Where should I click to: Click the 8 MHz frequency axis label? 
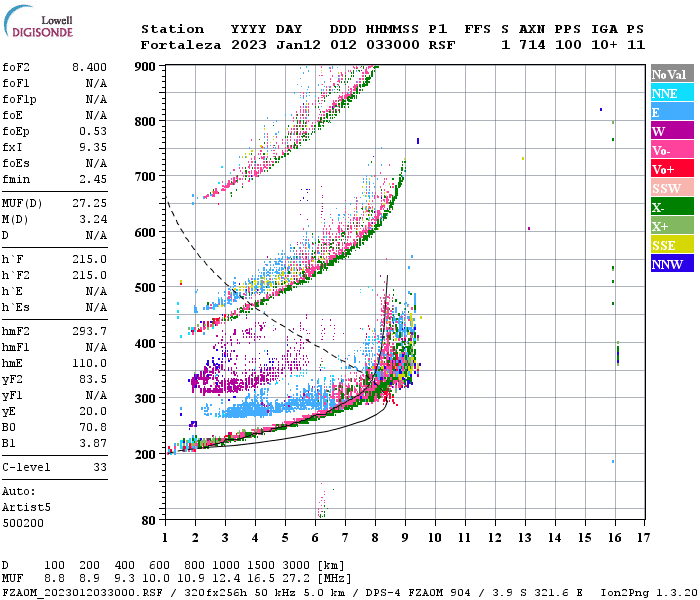point(375,538)
